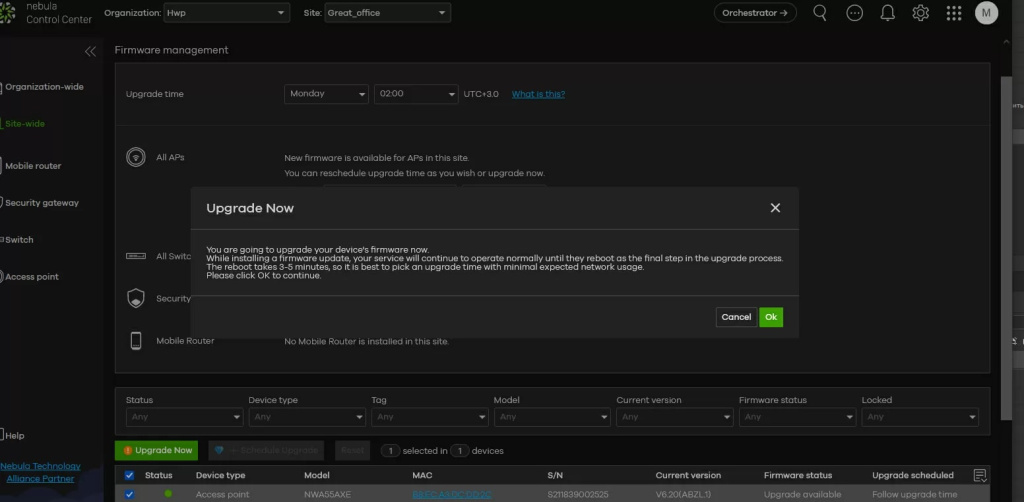Click the search magnifier icon in header

(820, 13)
